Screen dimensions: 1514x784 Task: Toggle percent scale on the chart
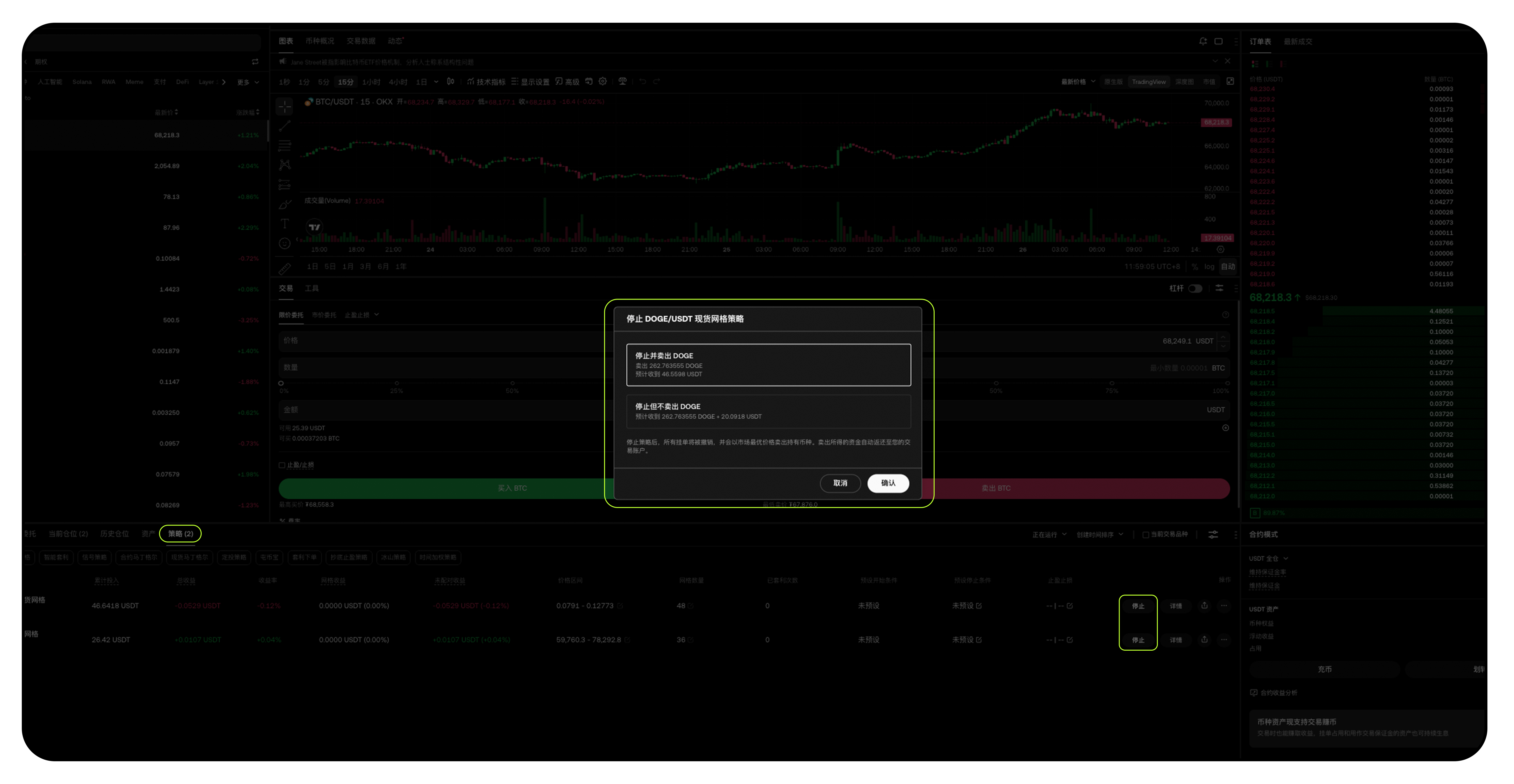pyautogui.click(x=1195, y=267)
